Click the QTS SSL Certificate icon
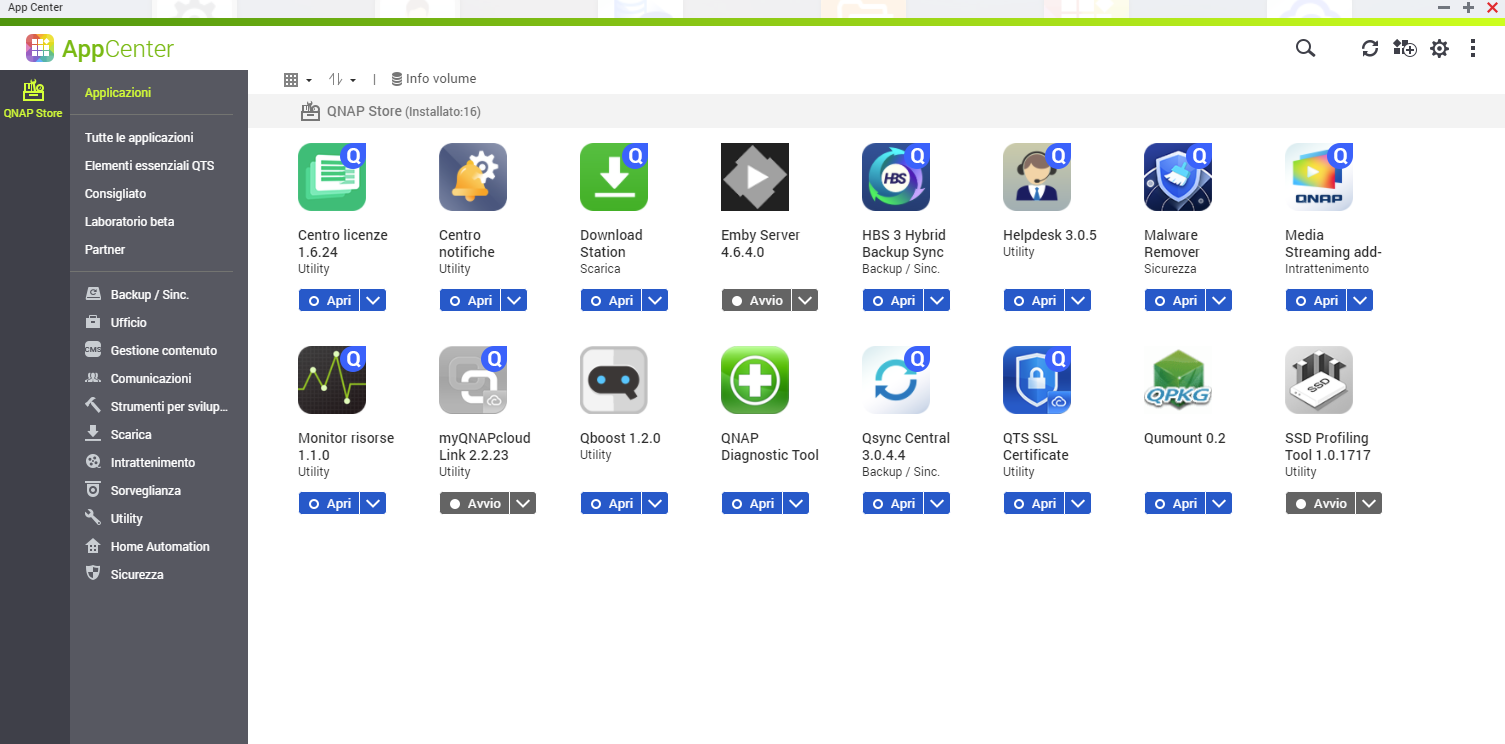The image size is (1505, 744). click(x=1037, y=380)
